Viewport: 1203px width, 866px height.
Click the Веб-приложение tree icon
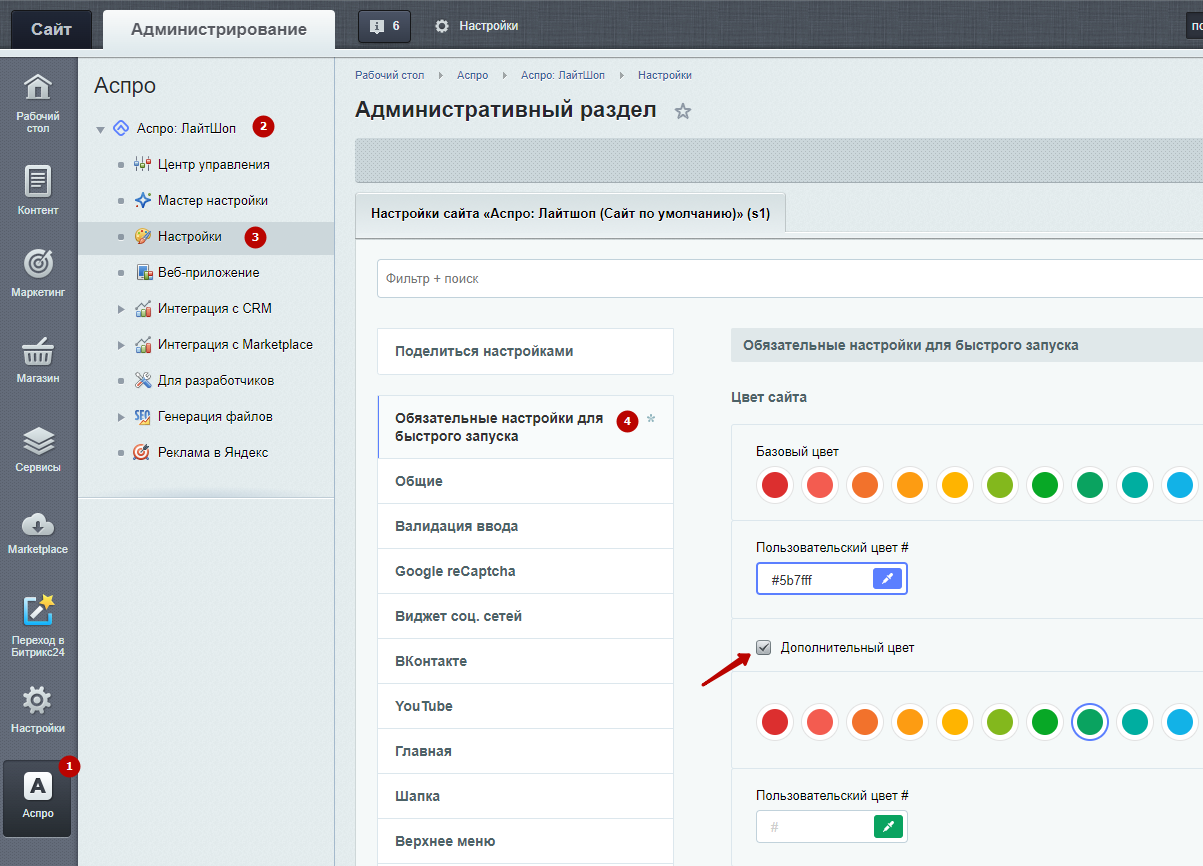point(142,272)
